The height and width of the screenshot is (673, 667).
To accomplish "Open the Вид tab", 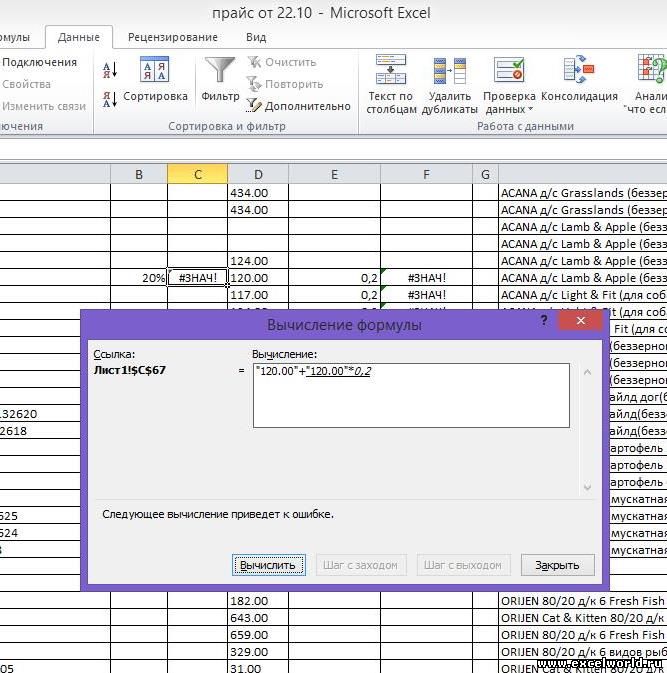I will (x=256, y=37).
